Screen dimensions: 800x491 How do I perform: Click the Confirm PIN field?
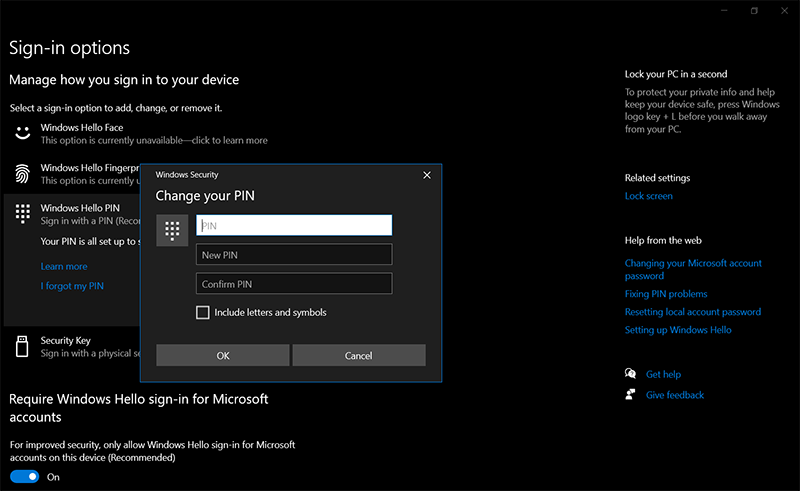294,284
